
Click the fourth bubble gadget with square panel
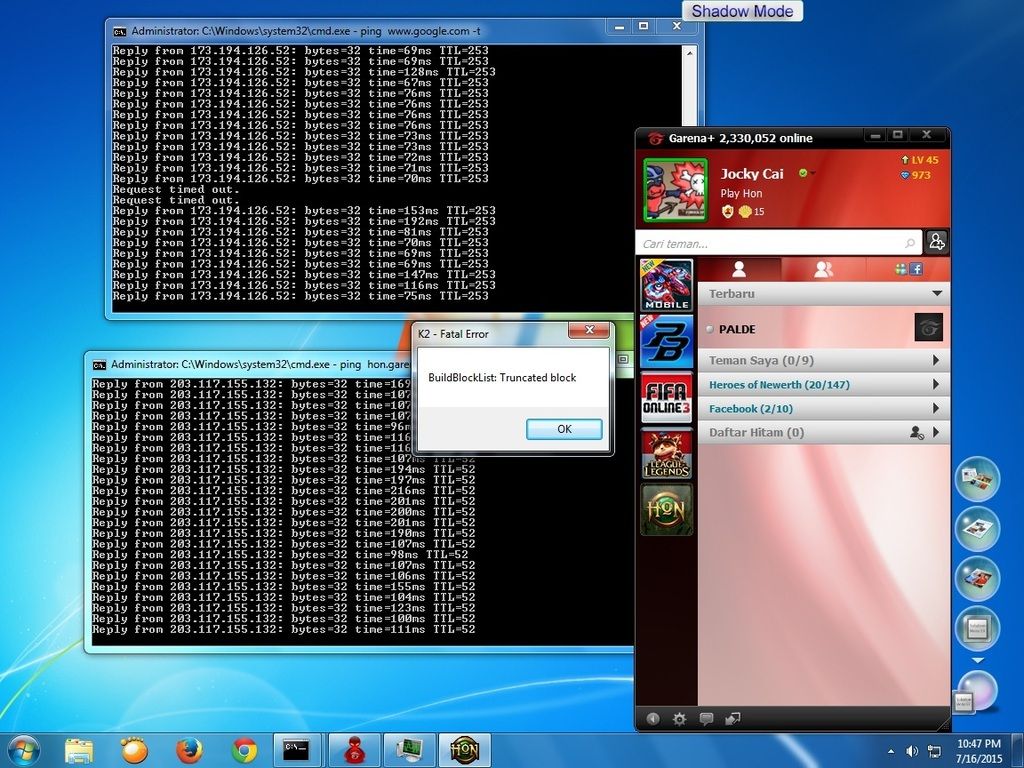click(978, 628)
